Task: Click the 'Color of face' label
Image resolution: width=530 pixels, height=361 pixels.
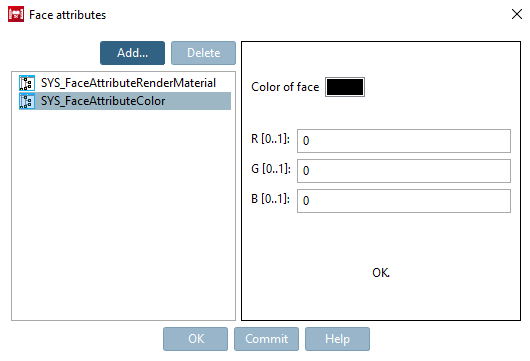Action: 285,87
